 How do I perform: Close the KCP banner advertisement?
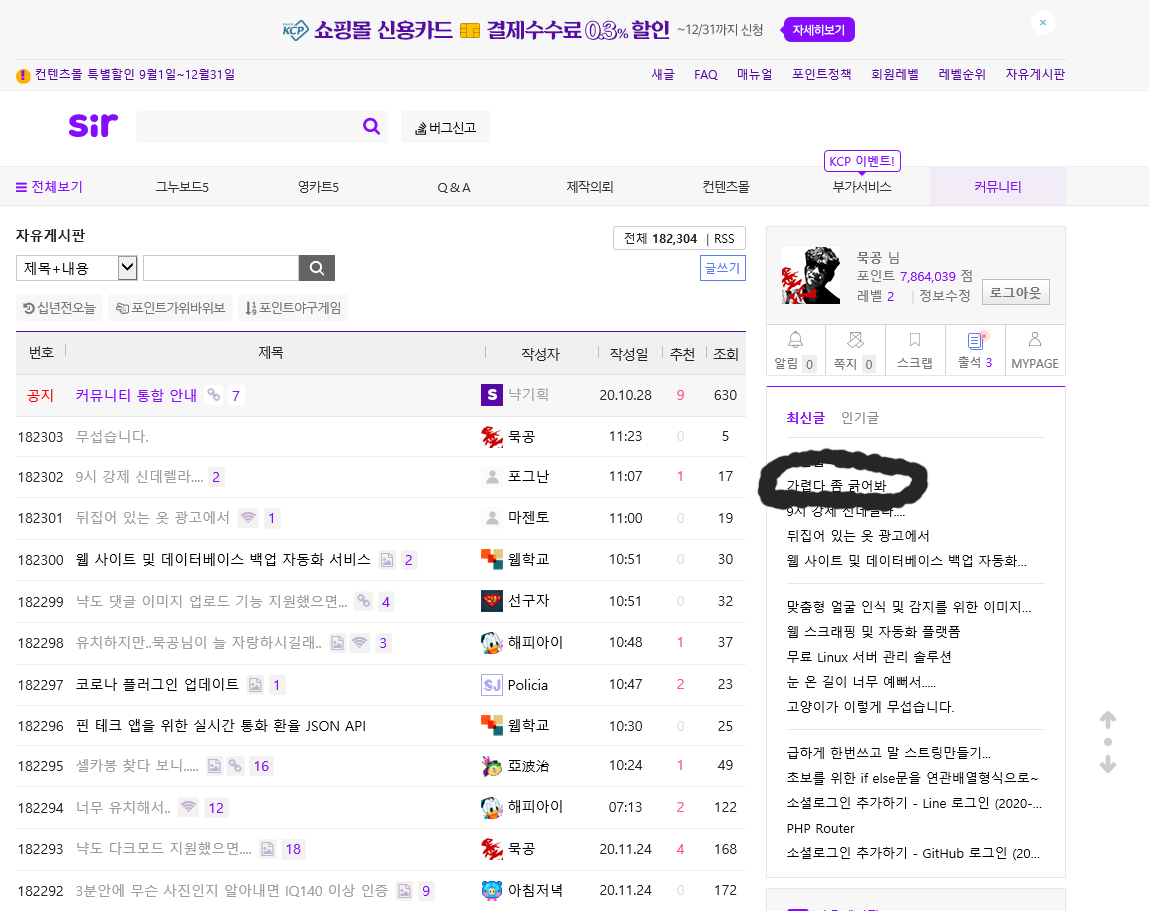pyautogui.click(x=1043, y=22)
